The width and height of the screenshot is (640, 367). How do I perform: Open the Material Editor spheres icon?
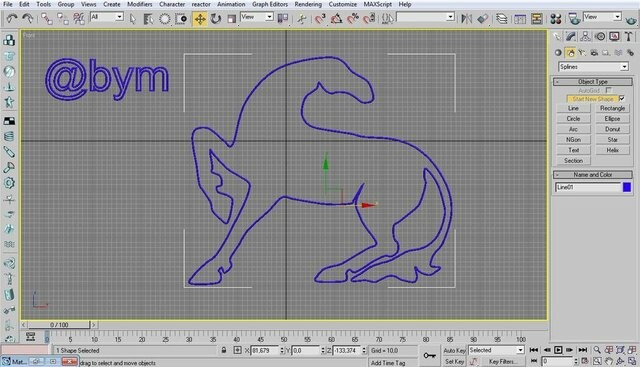click(556, 18)
